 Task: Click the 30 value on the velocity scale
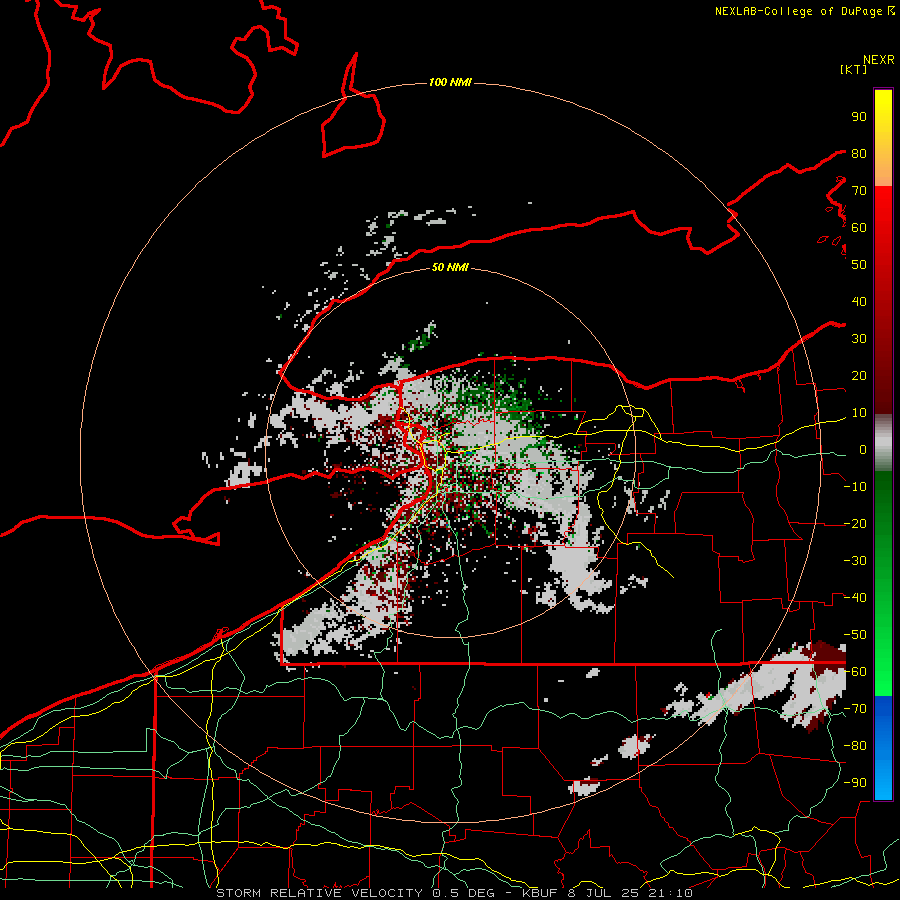pos(859,339)
